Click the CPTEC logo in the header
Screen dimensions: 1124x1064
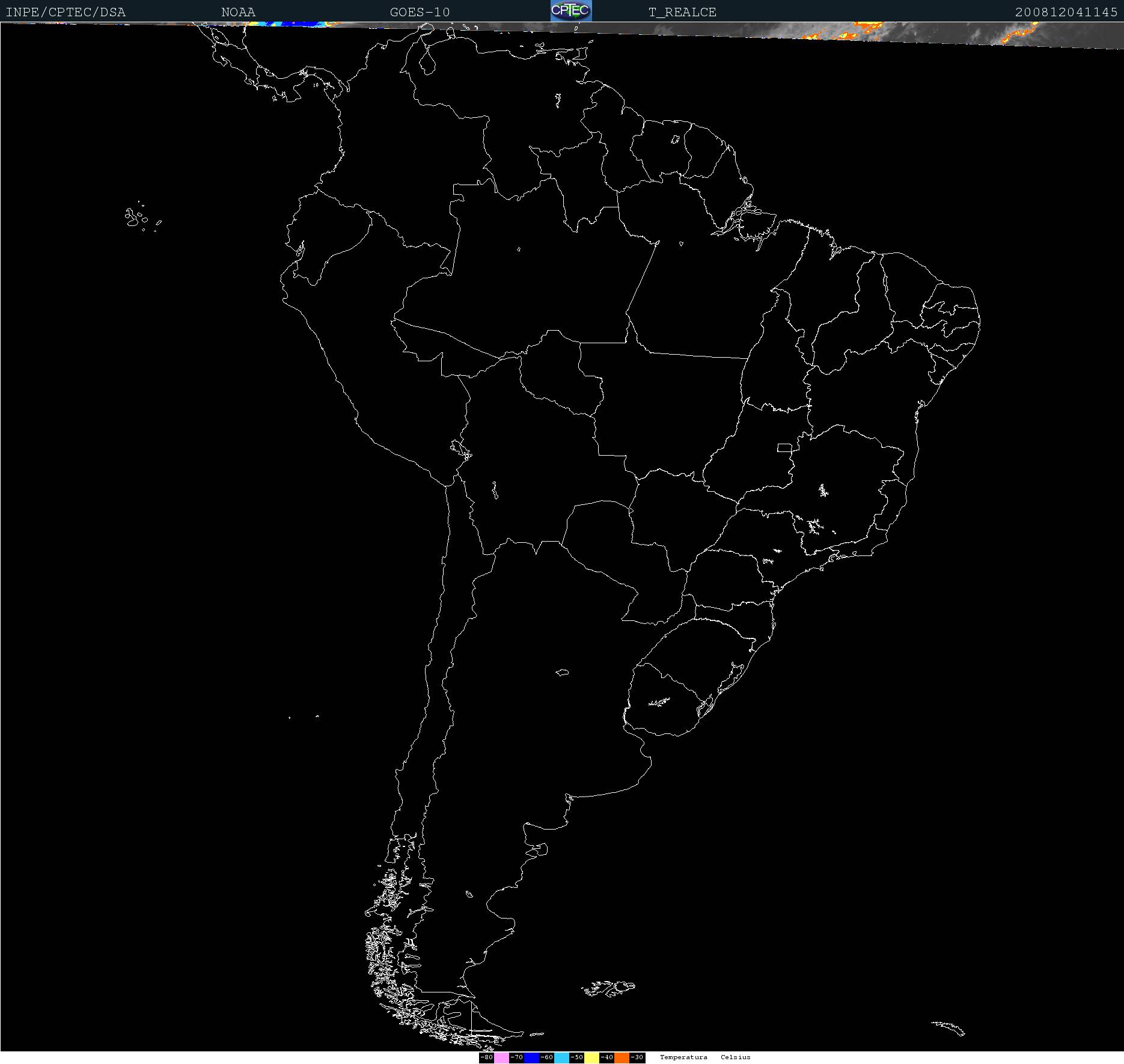click(571, 11)
